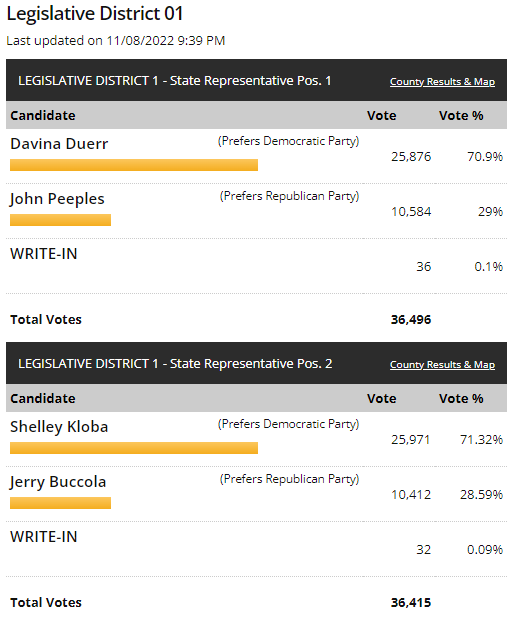Click the 36,496 total votes figure
The image size is (515, 620).
click(411, 319)
